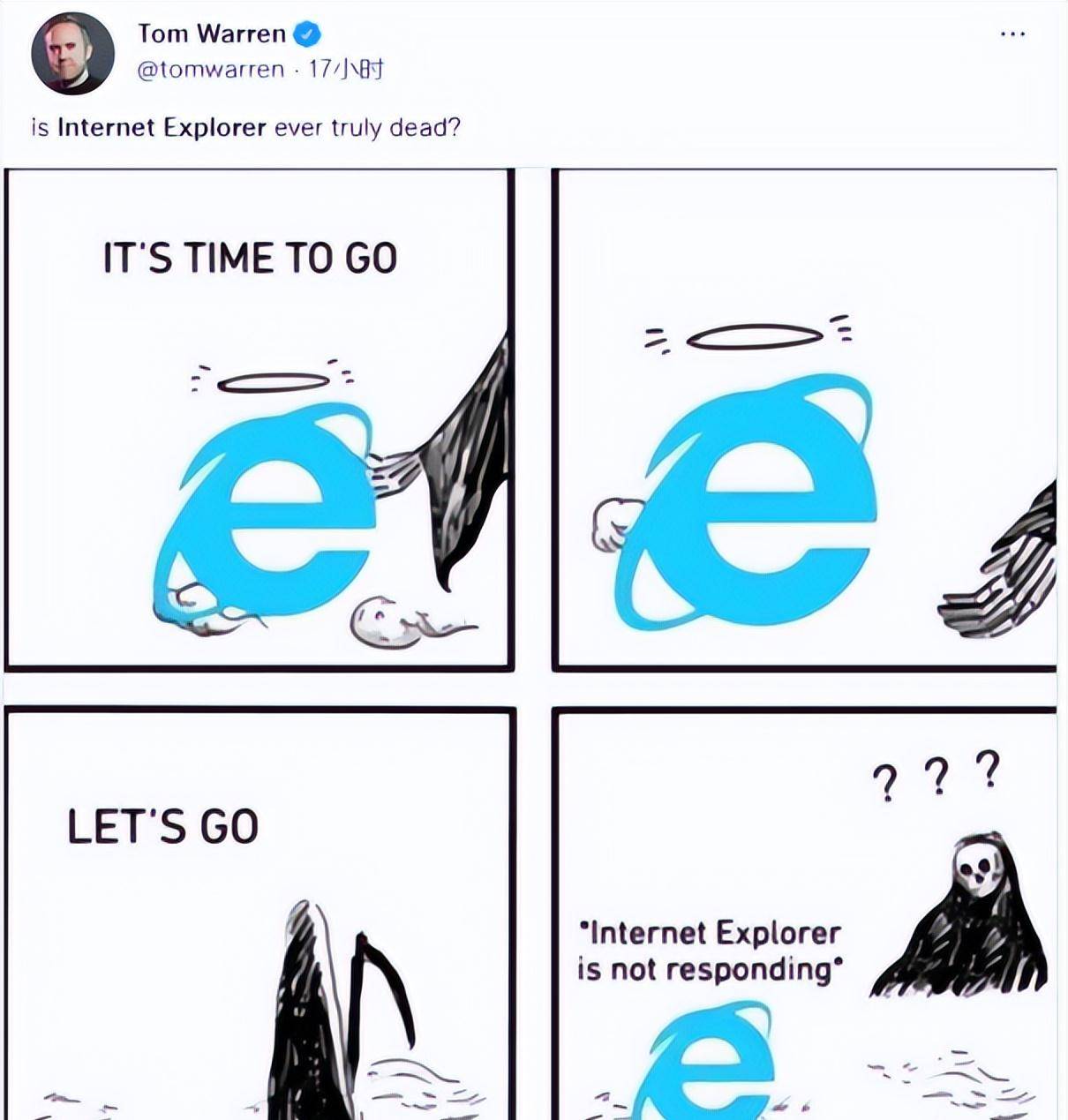Open the @tomwarren handle link
The height and width of the screenshot is (1120, 1068).
pyautogui.click(x=210, y=70)
